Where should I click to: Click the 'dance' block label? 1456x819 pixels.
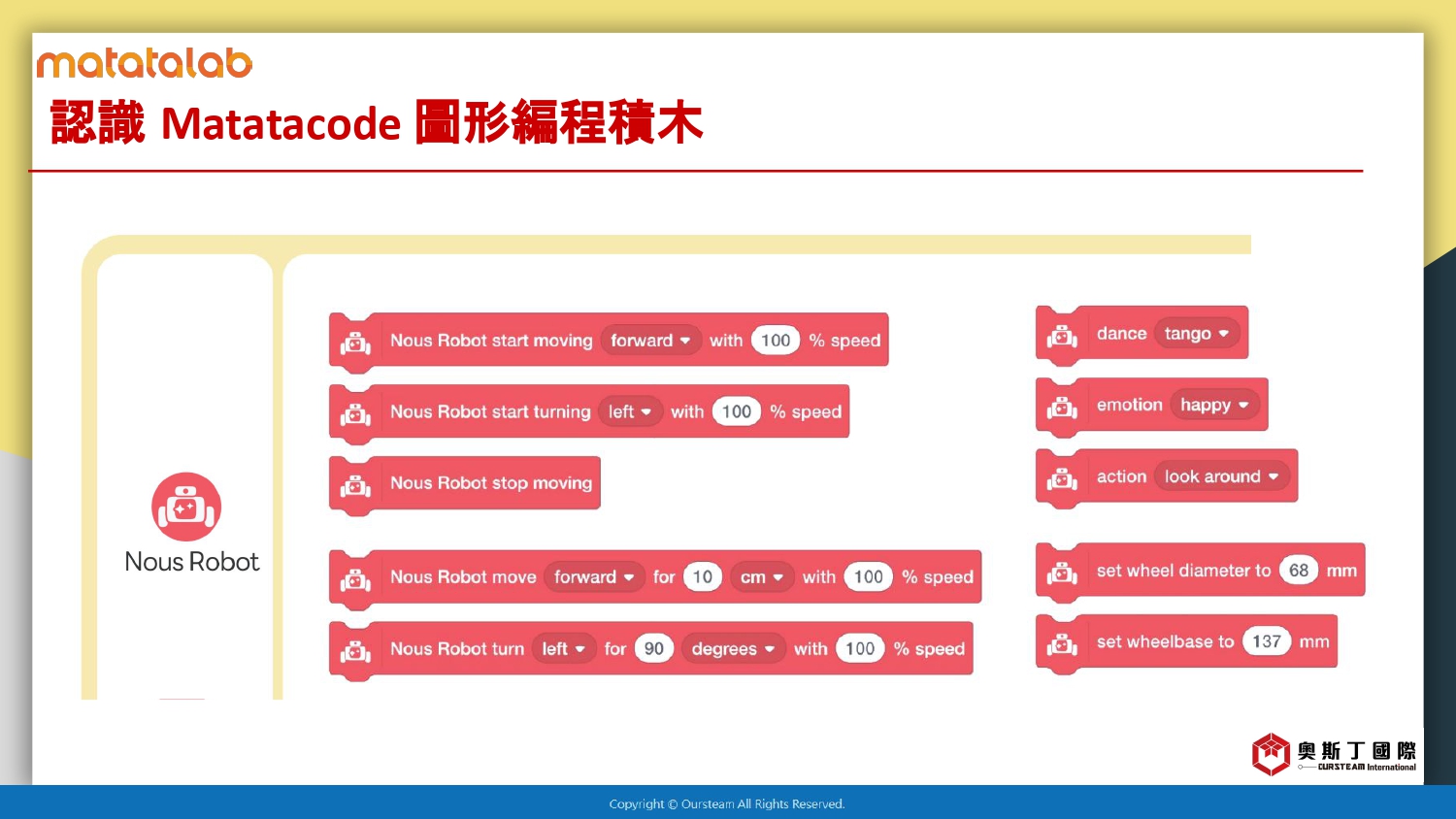(x=1122, y=334)
